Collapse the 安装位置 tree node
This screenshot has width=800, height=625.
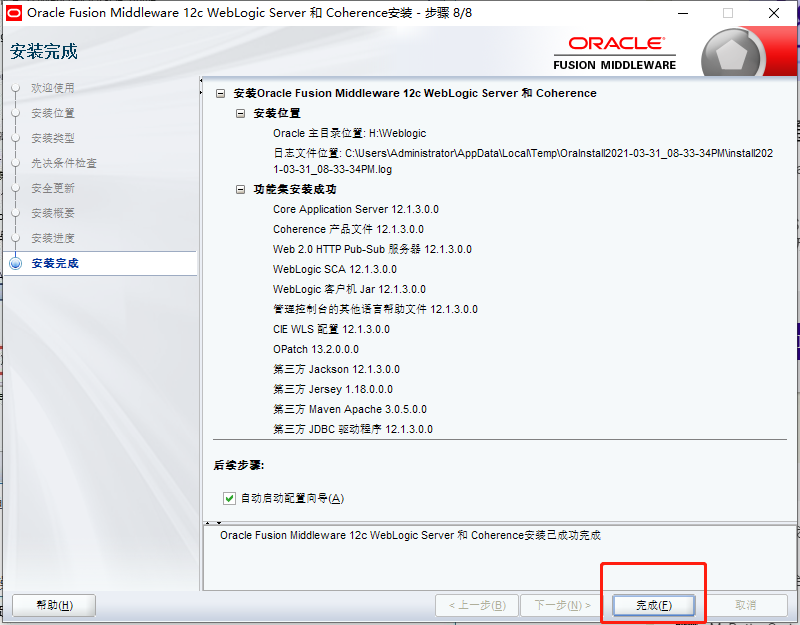pos(240,113)
